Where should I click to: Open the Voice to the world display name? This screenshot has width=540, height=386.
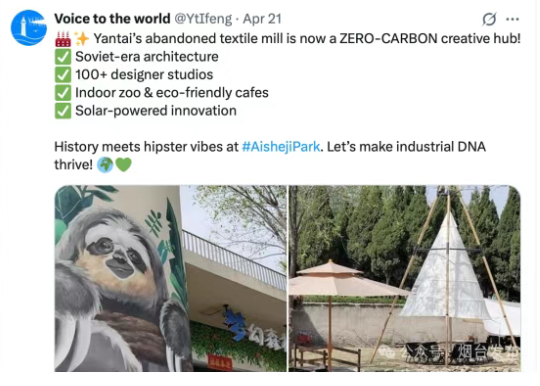tap(112, 19)
